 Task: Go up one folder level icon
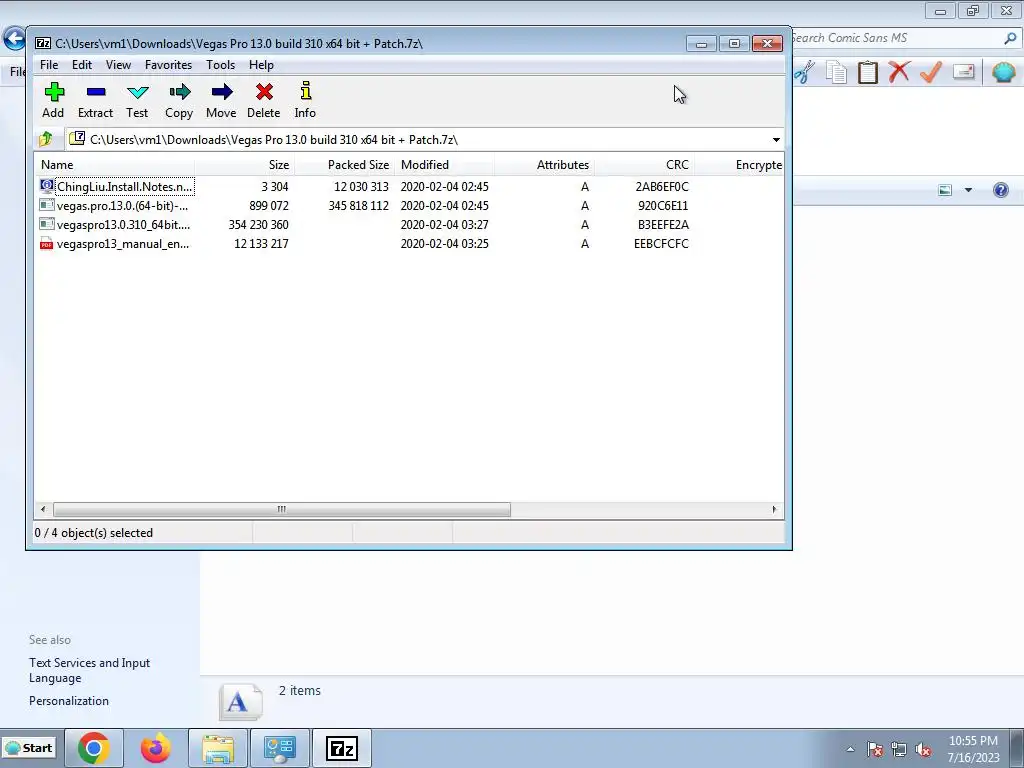pyautogui.click(x=46, y=139)
